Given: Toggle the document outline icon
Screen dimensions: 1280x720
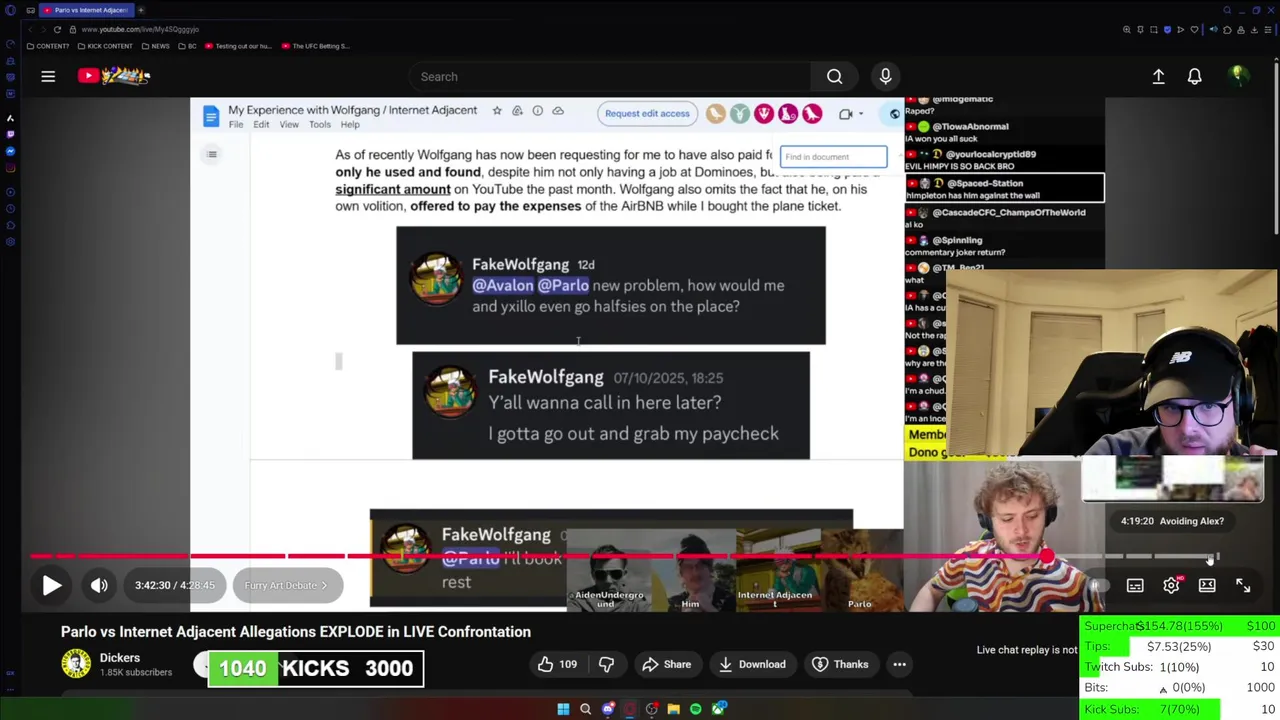Looking at the screenshot, I should point(212,154).
